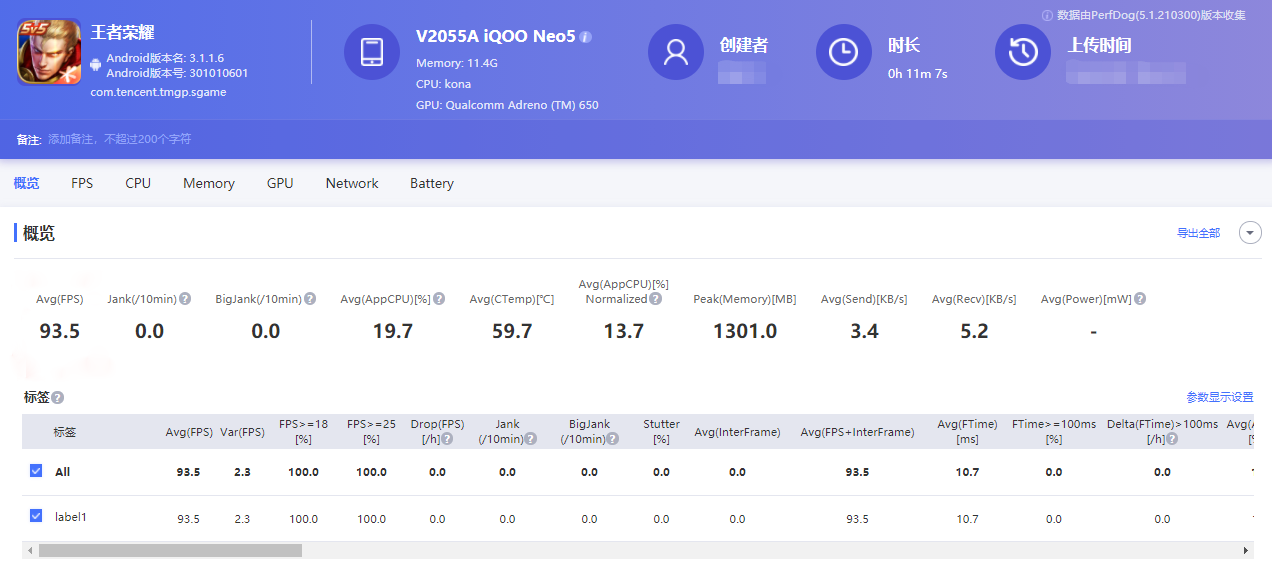Open help icon next to Avg(Power)[mW]
This screenshot has height=572, width=1272.
pyautogui.click(x=1140, y=299)
